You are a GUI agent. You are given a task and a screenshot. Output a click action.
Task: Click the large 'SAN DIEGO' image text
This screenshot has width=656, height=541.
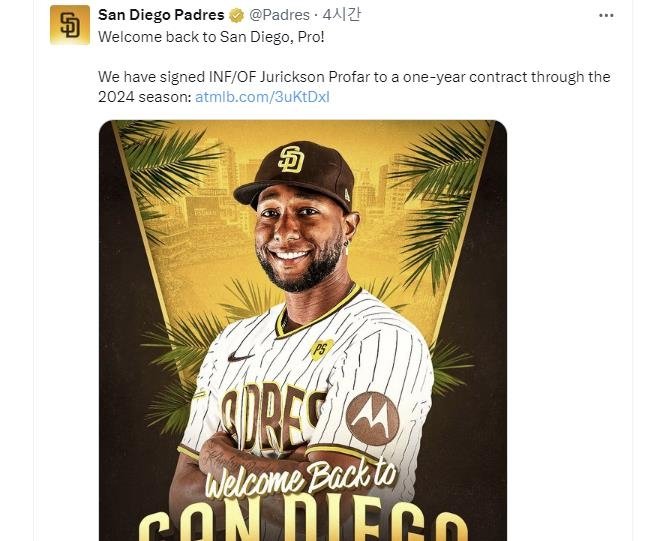click(x=300, y=525)
